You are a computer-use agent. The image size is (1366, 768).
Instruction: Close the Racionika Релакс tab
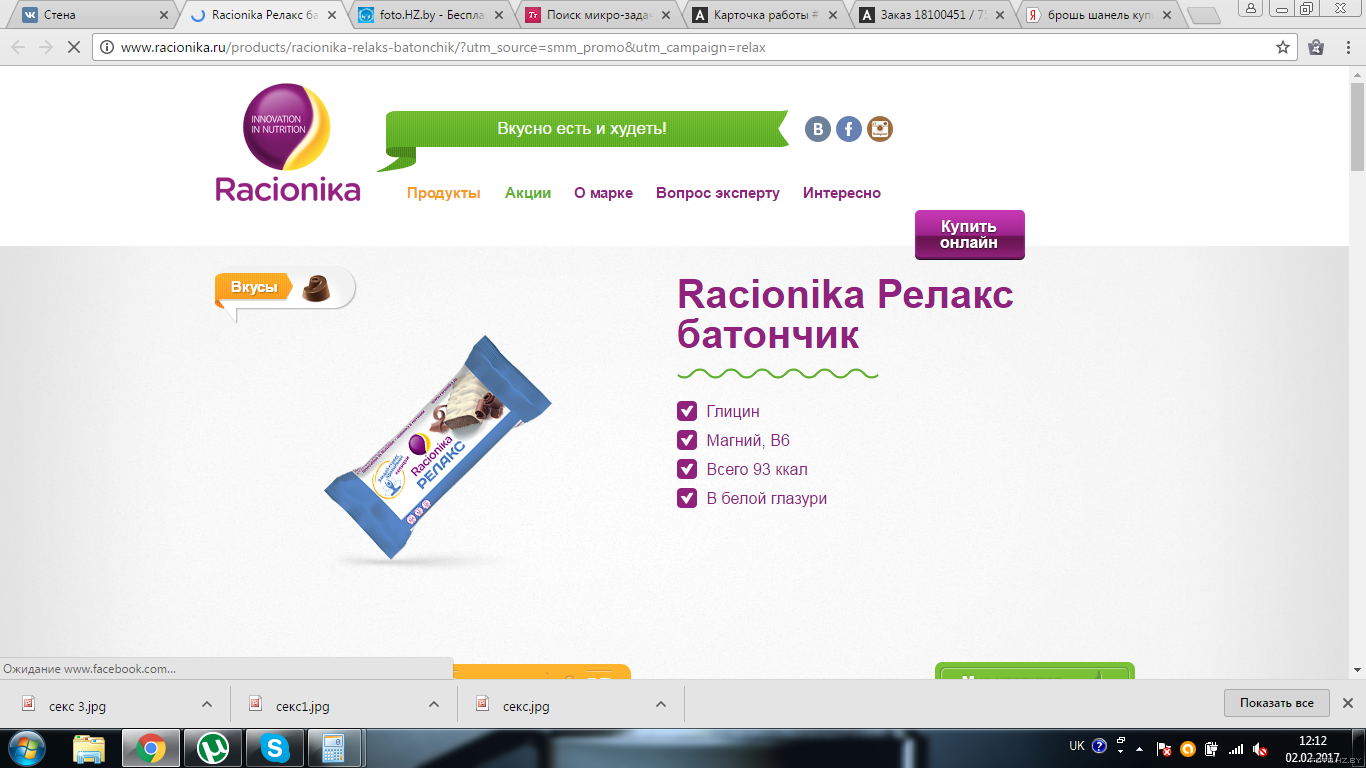pos(332,15)
